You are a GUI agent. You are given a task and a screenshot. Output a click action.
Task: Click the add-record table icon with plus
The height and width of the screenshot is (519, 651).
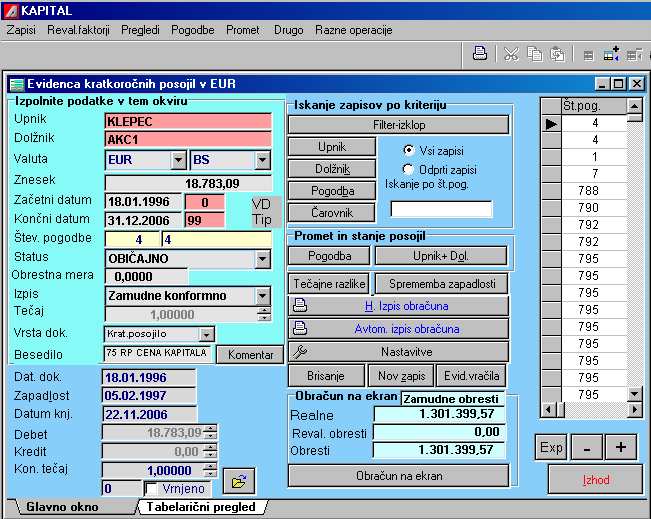611,54
